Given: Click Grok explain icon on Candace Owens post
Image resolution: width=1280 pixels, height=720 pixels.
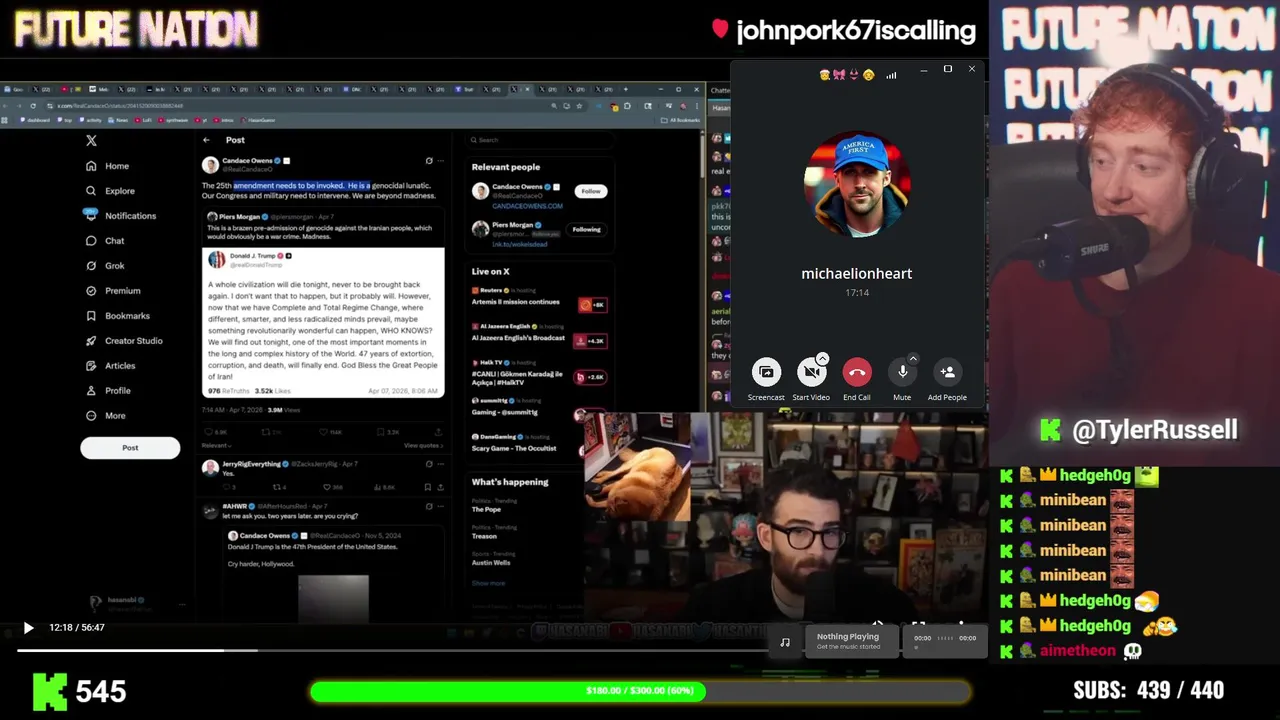Looking at the screenshot, I should [x=429, y=161].
